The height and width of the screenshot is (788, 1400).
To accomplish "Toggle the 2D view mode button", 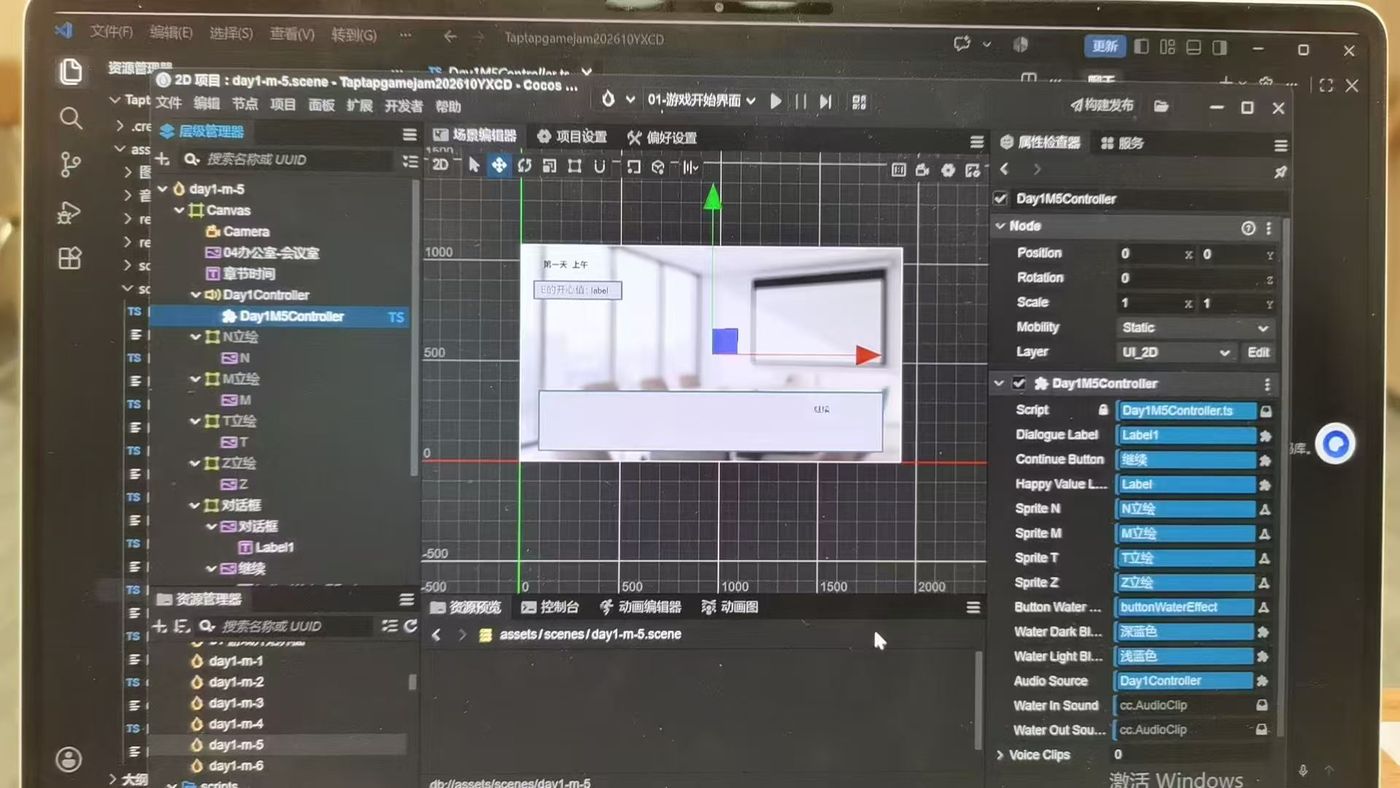I will (x=440, y=165).
